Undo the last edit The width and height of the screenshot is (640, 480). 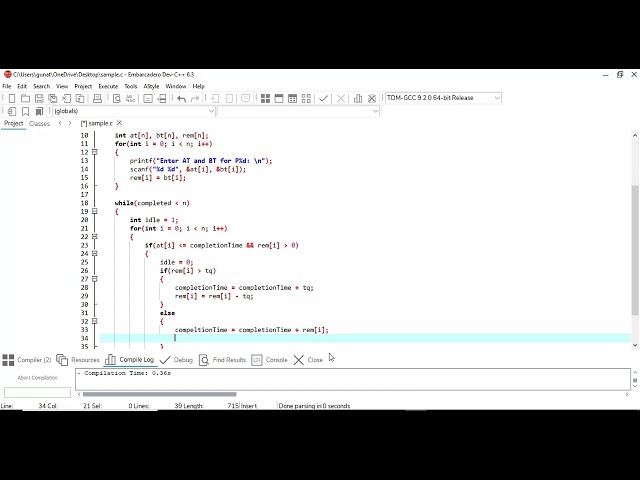tap(181, 98)
